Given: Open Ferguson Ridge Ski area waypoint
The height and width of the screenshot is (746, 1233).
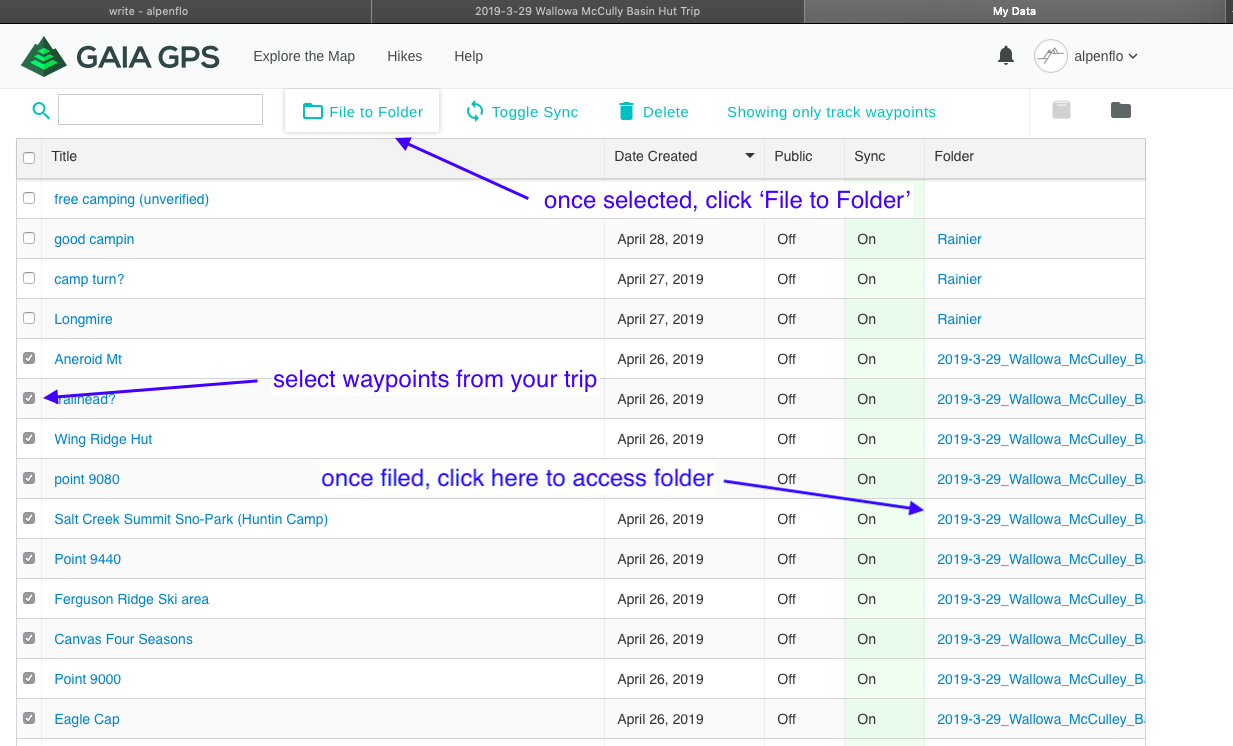Looking at the screenshot, I should (x=131, y=599).
